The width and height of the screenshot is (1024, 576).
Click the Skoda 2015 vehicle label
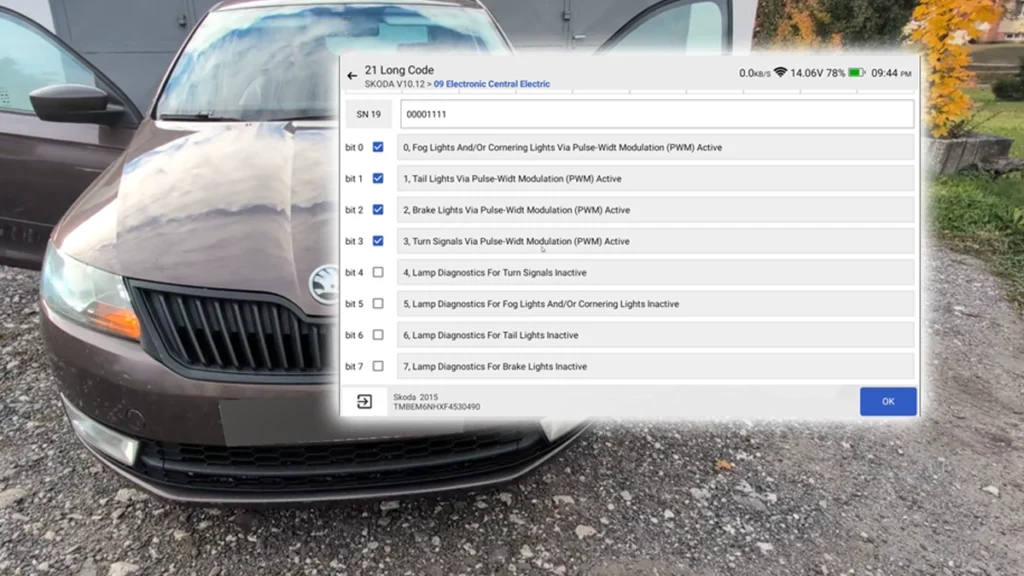click(415, 397)
